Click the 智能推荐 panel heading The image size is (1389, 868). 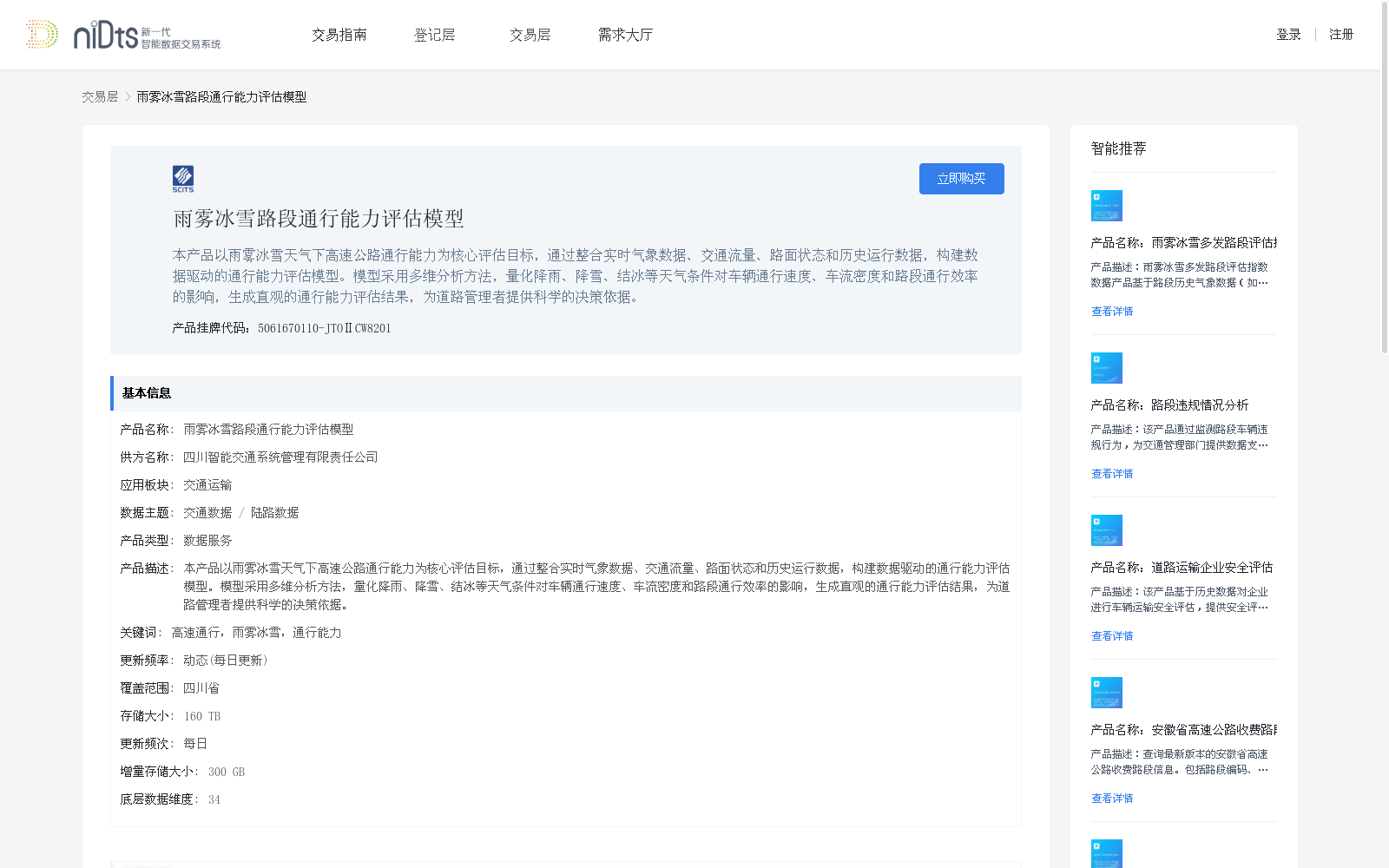point(1118,148)
